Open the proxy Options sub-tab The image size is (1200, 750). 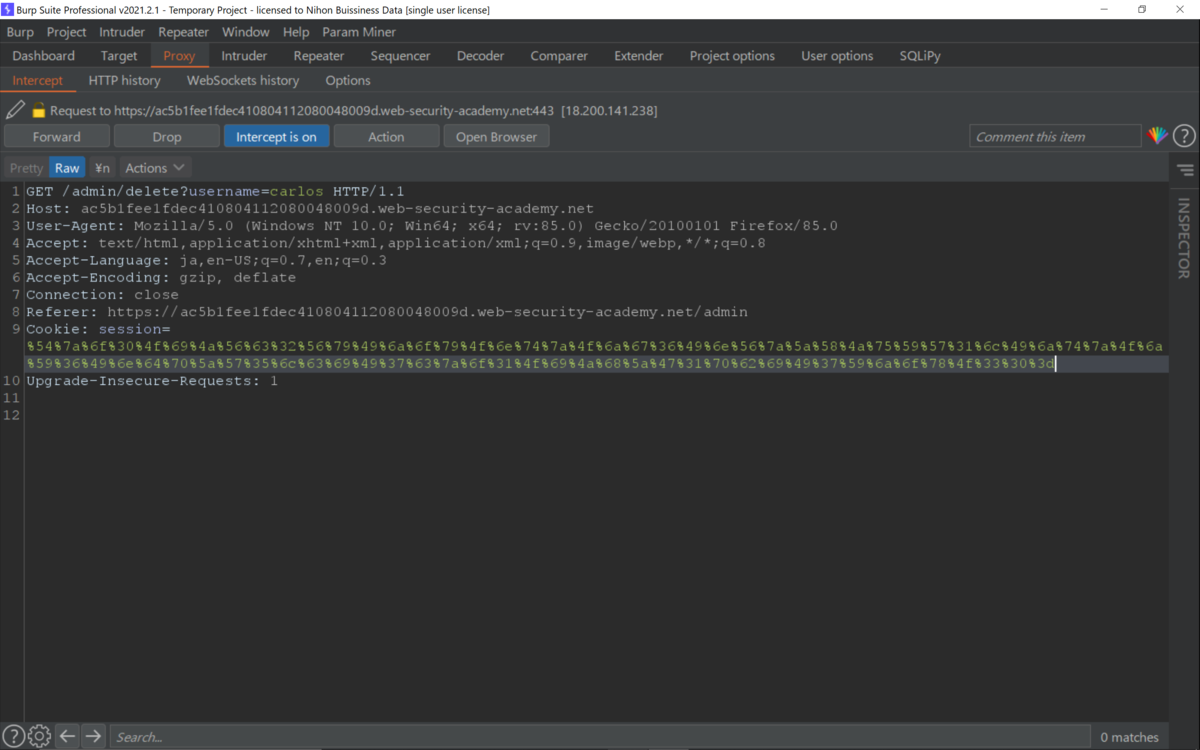[x=348, y=80]
